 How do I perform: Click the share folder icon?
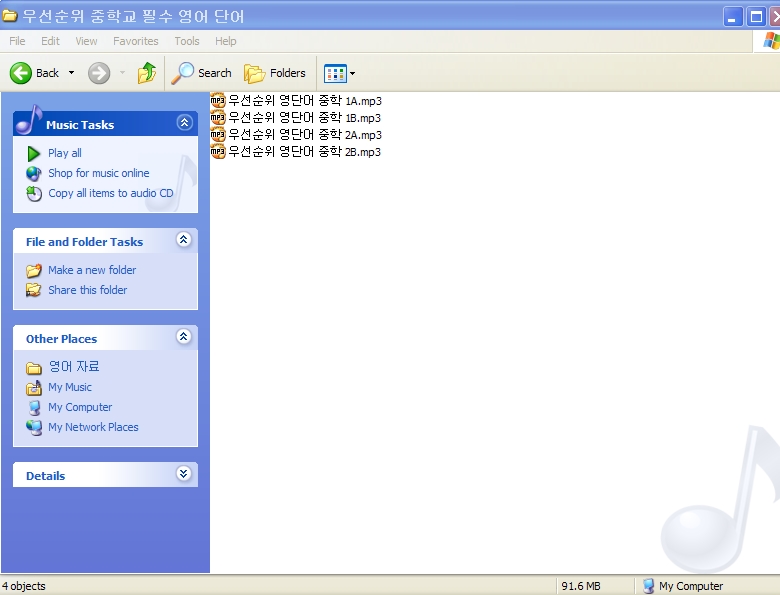tap(33, 290)
